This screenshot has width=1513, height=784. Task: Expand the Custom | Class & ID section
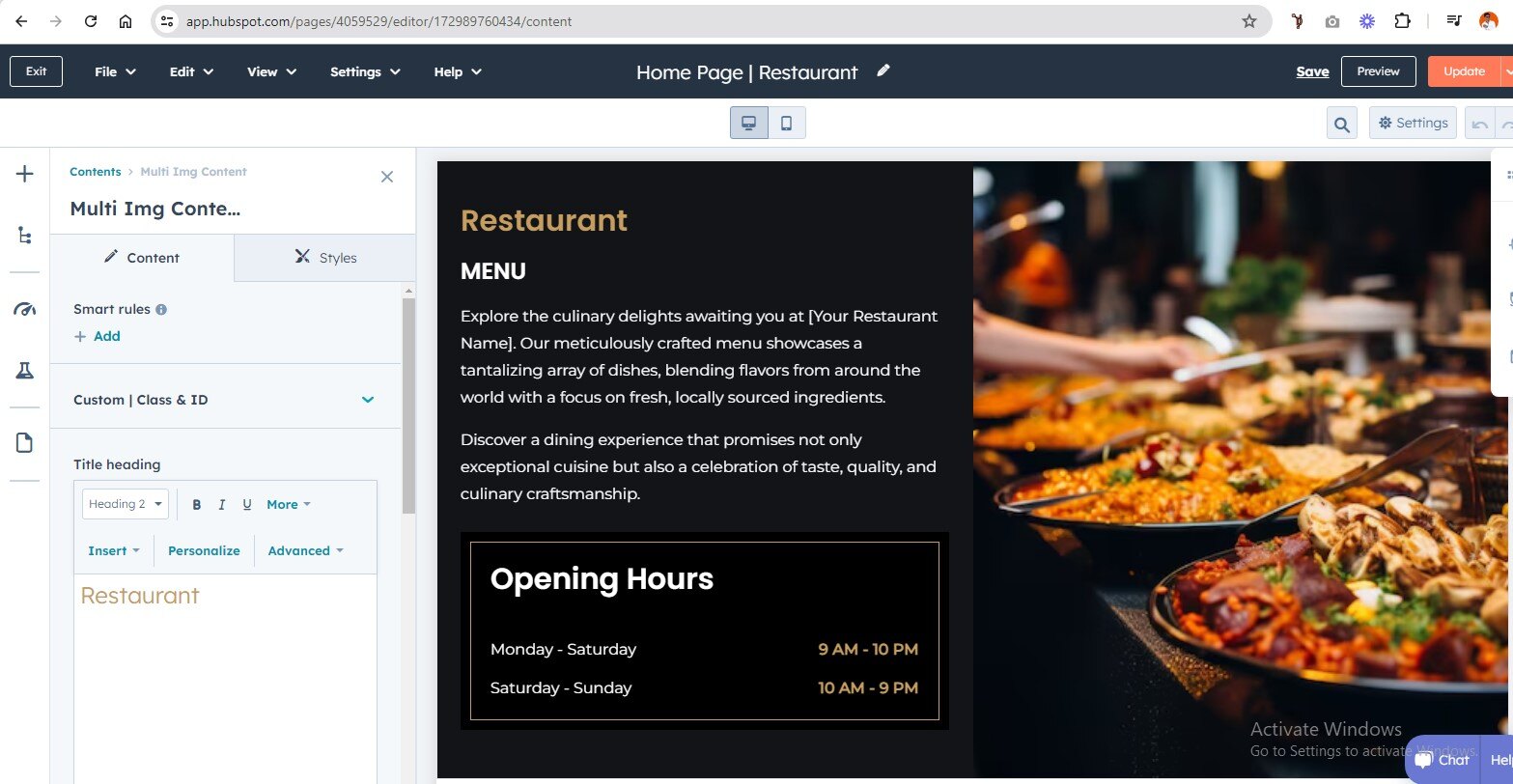(x=367, y=400)
